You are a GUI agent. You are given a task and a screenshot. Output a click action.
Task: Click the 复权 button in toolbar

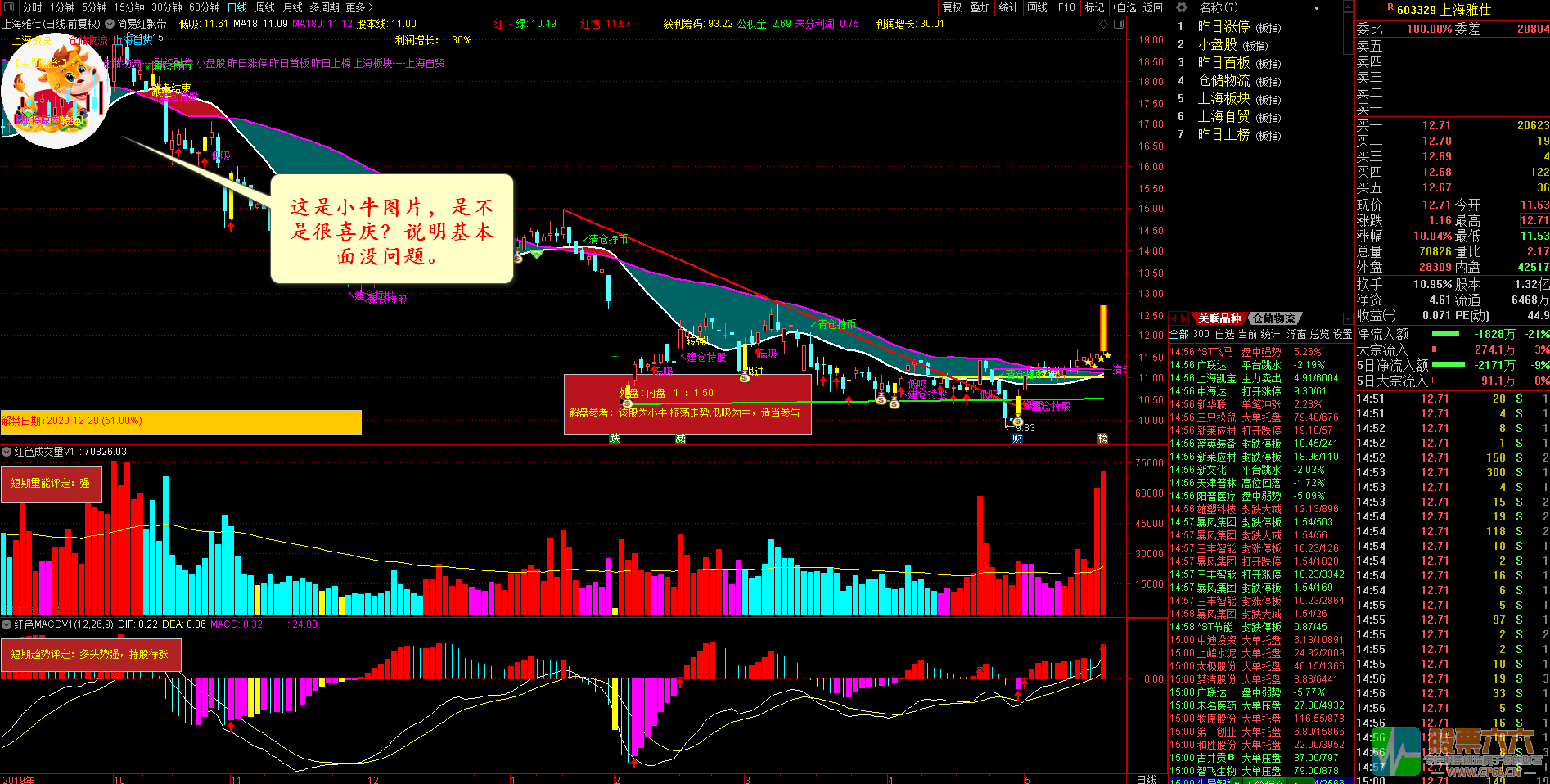pyautogui.click(x=952, y=7)
